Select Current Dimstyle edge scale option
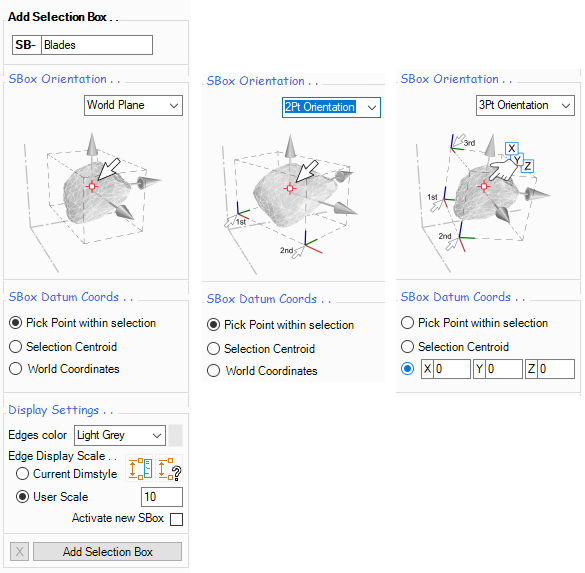Viewport: 585px width, 573px height. [67, 474]
